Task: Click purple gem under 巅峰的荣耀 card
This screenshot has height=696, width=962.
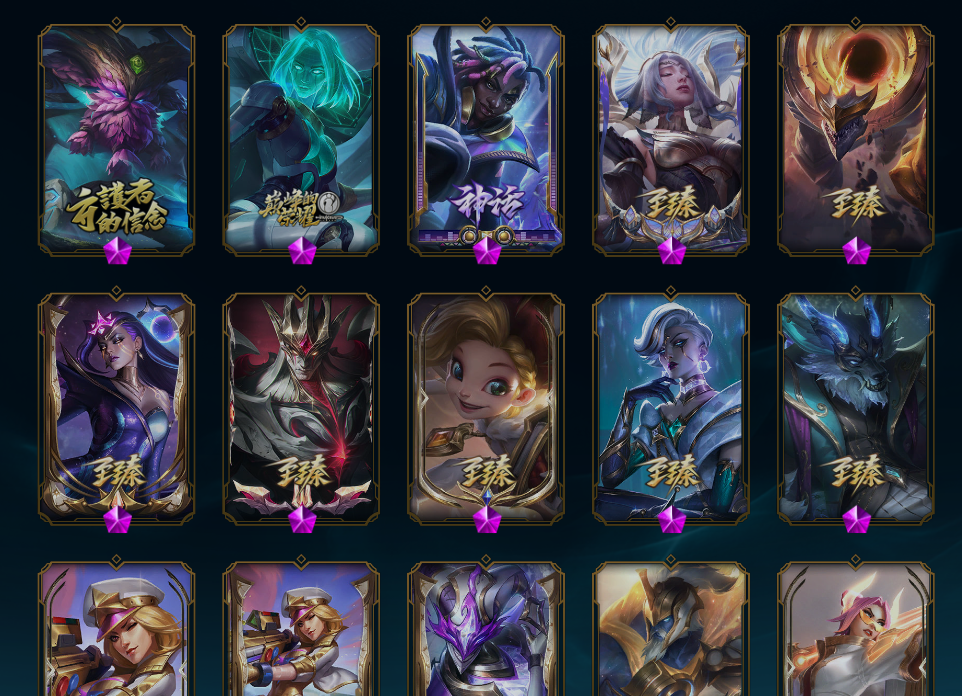Action: (x=302, y=251)
